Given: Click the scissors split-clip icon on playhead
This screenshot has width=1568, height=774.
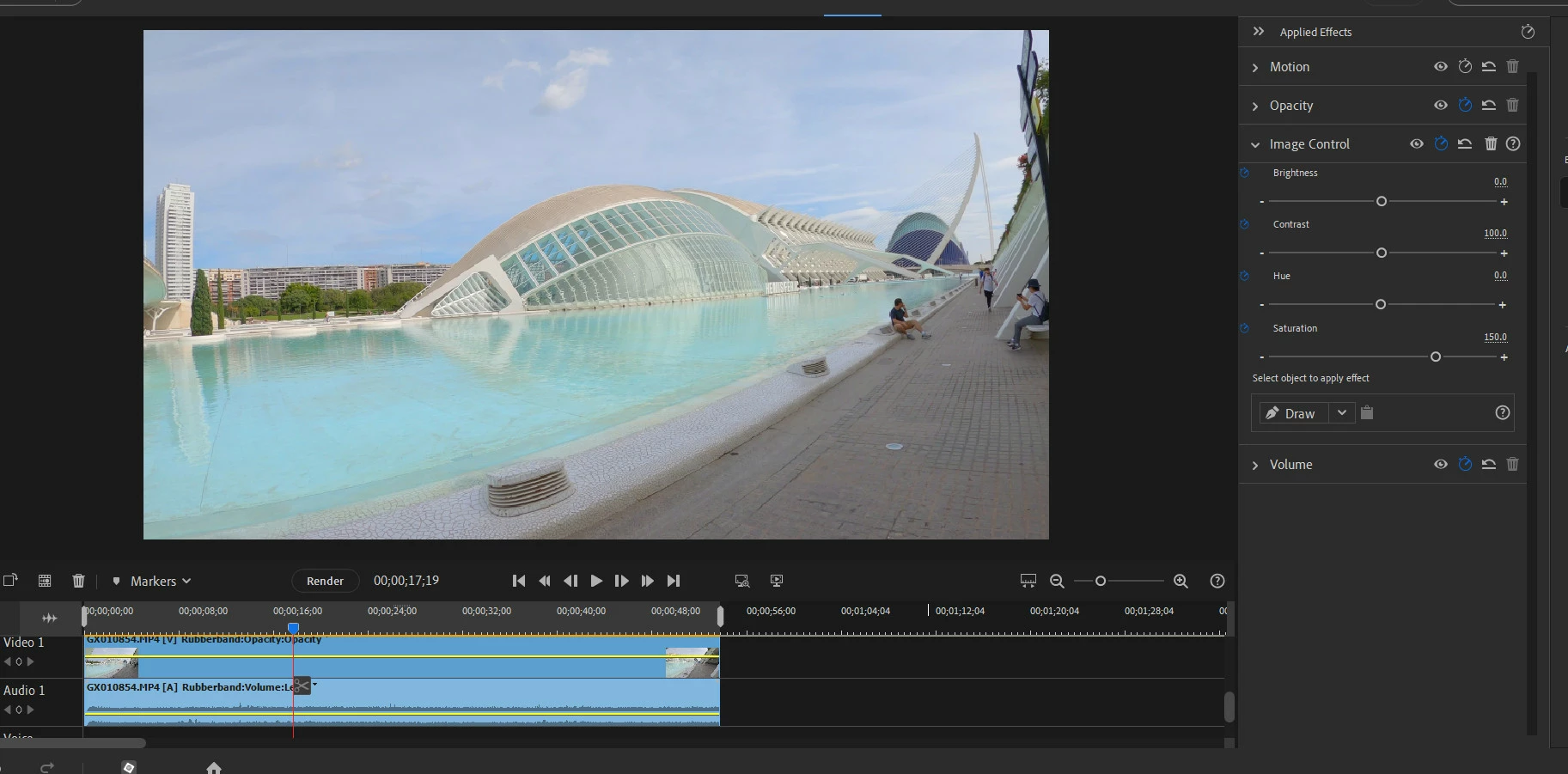Looking at the screenshot, I should click(302, 686).
